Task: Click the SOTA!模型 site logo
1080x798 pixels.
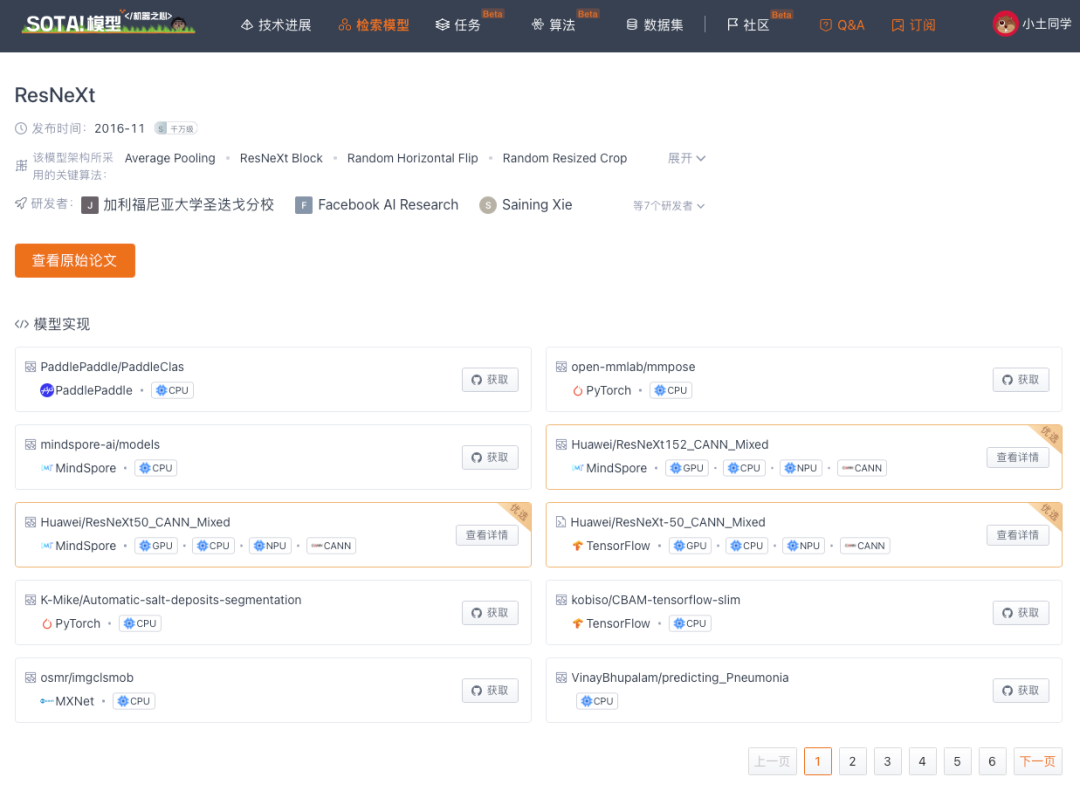Action: tap(108, 23)
